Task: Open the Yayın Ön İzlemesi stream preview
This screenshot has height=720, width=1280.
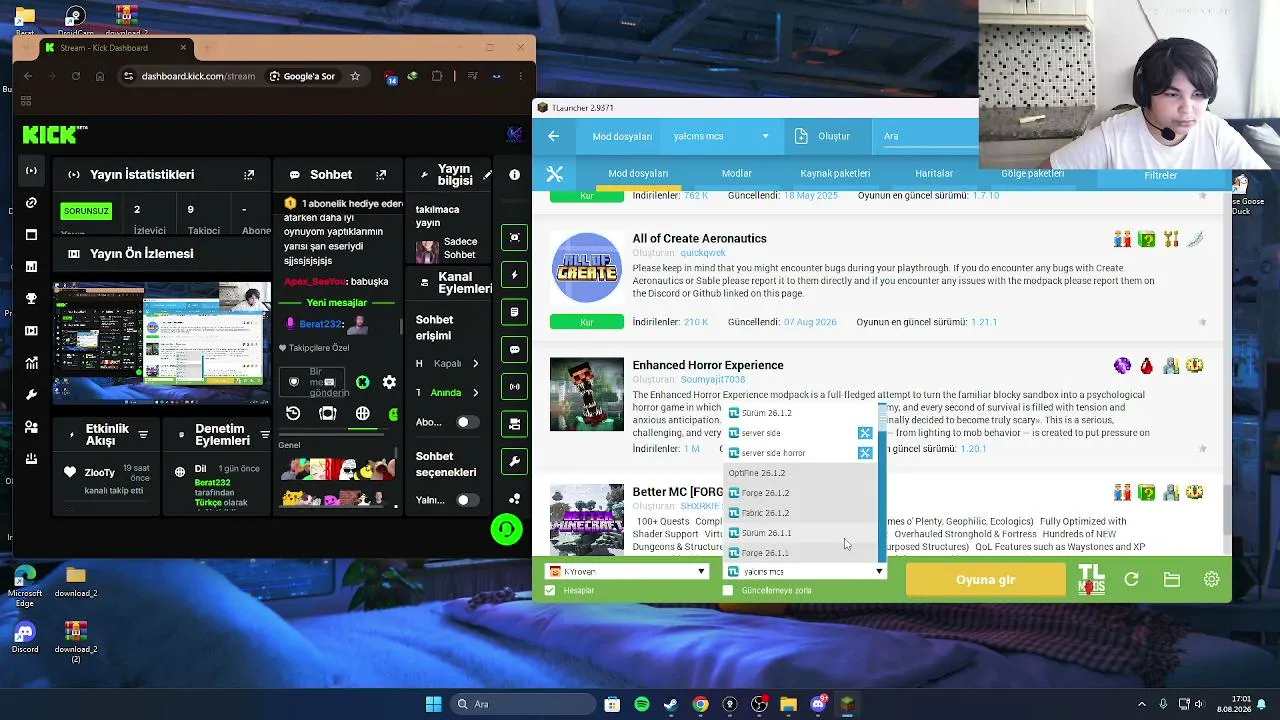Action: coord(162,342)
